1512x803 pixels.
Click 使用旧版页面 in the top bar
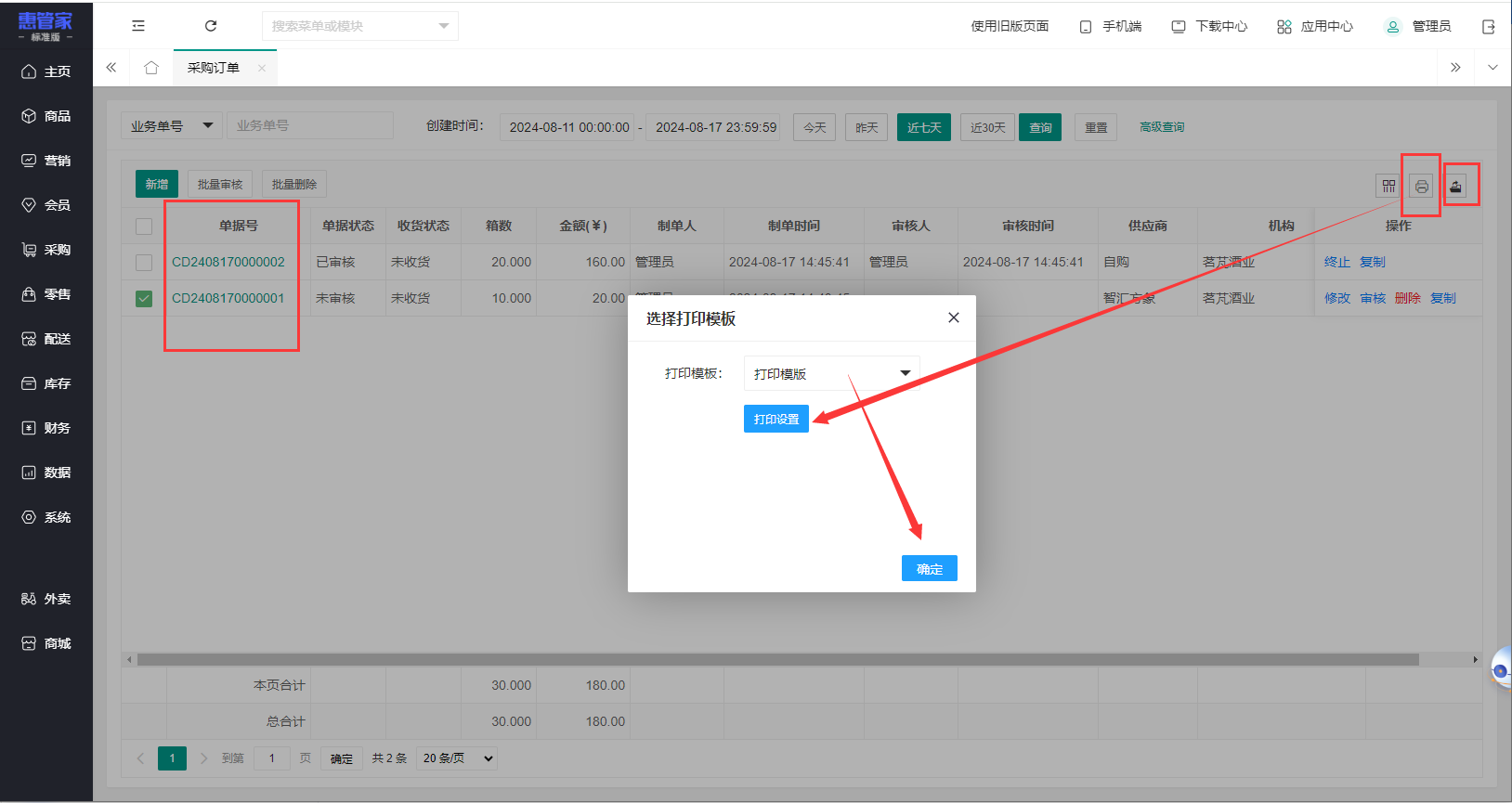[x=1010, y=26]
